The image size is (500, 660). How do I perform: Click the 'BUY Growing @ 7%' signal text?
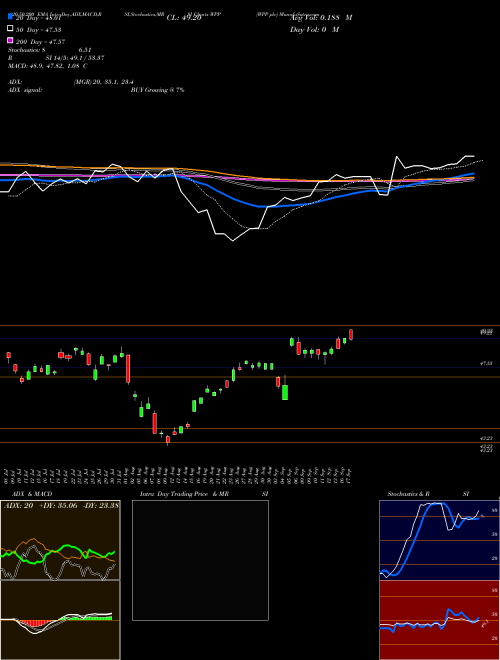[157, 90]
